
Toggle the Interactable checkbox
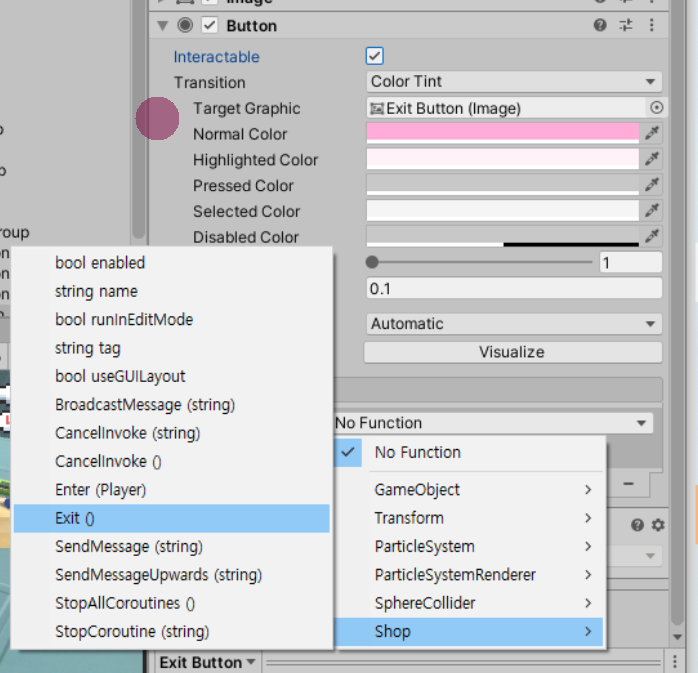[374, 57]
